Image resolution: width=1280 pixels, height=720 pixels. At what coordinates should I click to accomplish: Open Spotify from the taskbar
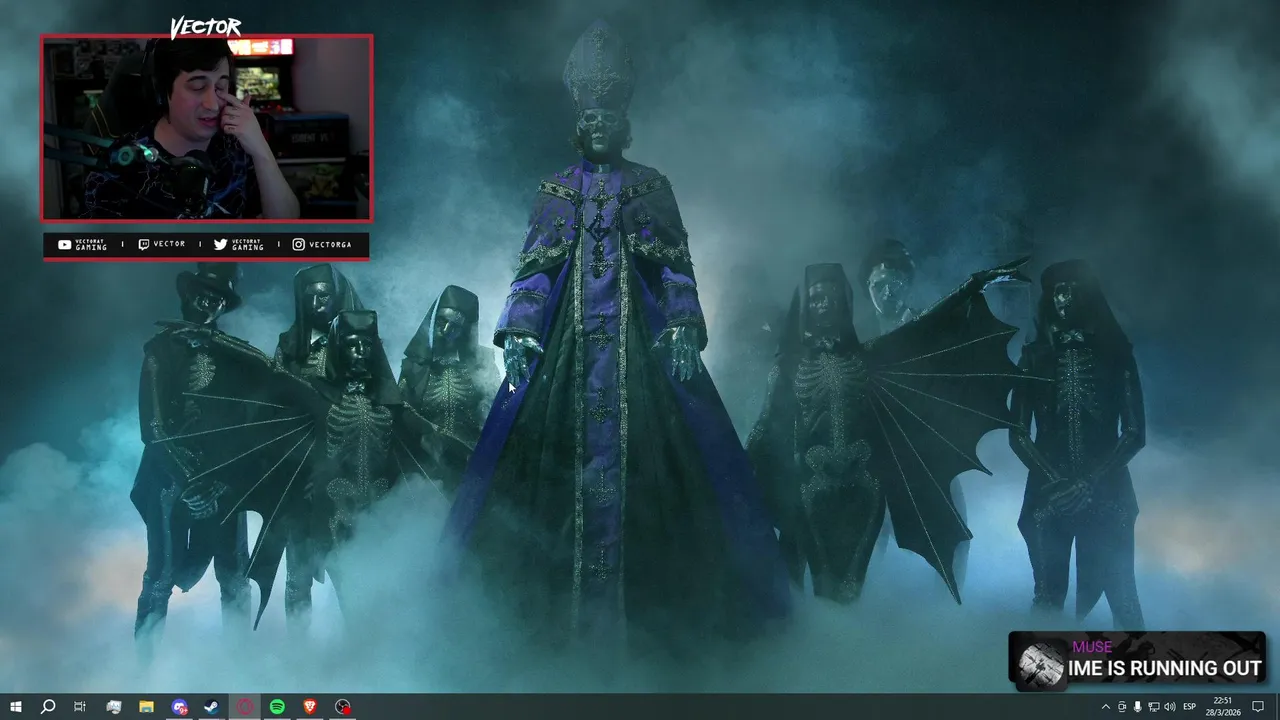point(277,707)
